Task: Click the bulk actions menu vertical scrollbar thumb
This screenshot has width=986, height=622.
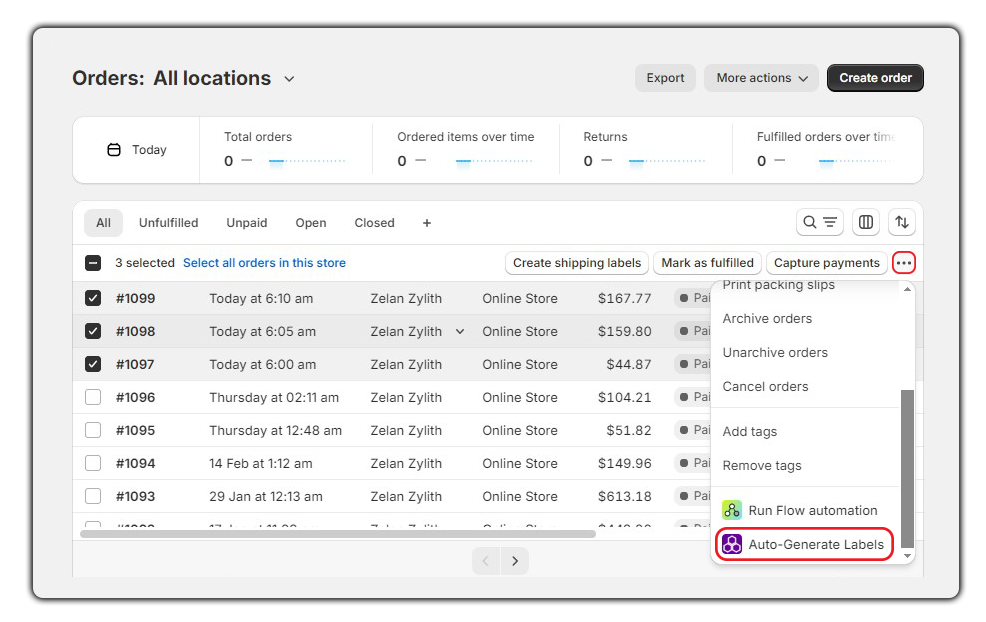Action: pyautogui.click(x=907, y=469)
